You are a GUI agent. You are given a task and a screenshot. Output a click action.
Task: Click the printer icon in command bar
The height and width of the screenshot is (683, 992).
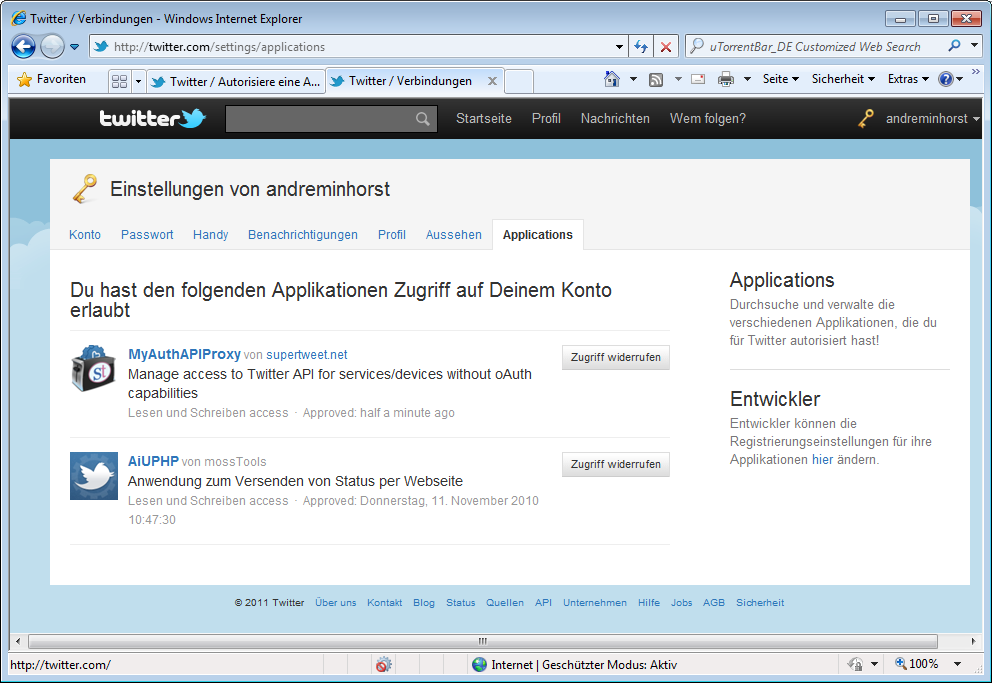tap(726, 79)
